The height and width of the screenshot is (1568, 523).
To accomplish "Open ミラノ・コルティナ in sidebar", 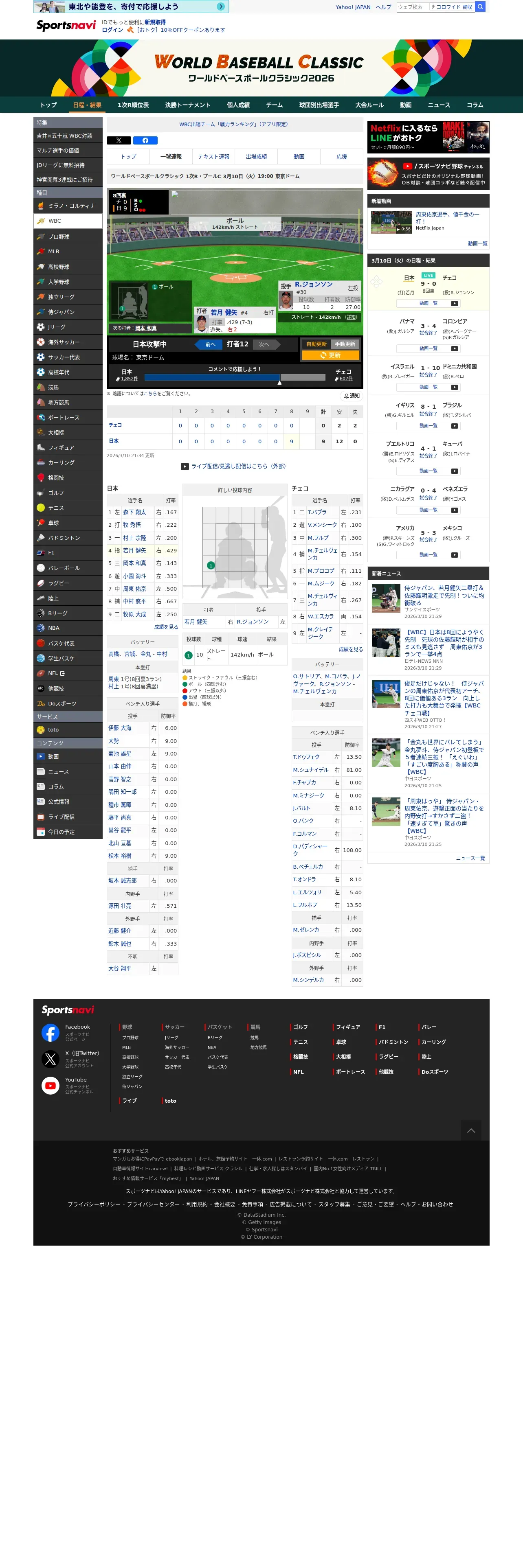I will [x=68, y=206].
